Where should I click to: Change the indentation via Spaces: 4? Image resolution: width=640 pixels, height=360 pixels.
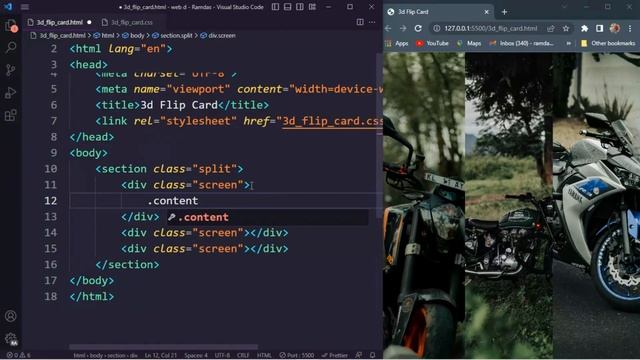click(196, 356)
